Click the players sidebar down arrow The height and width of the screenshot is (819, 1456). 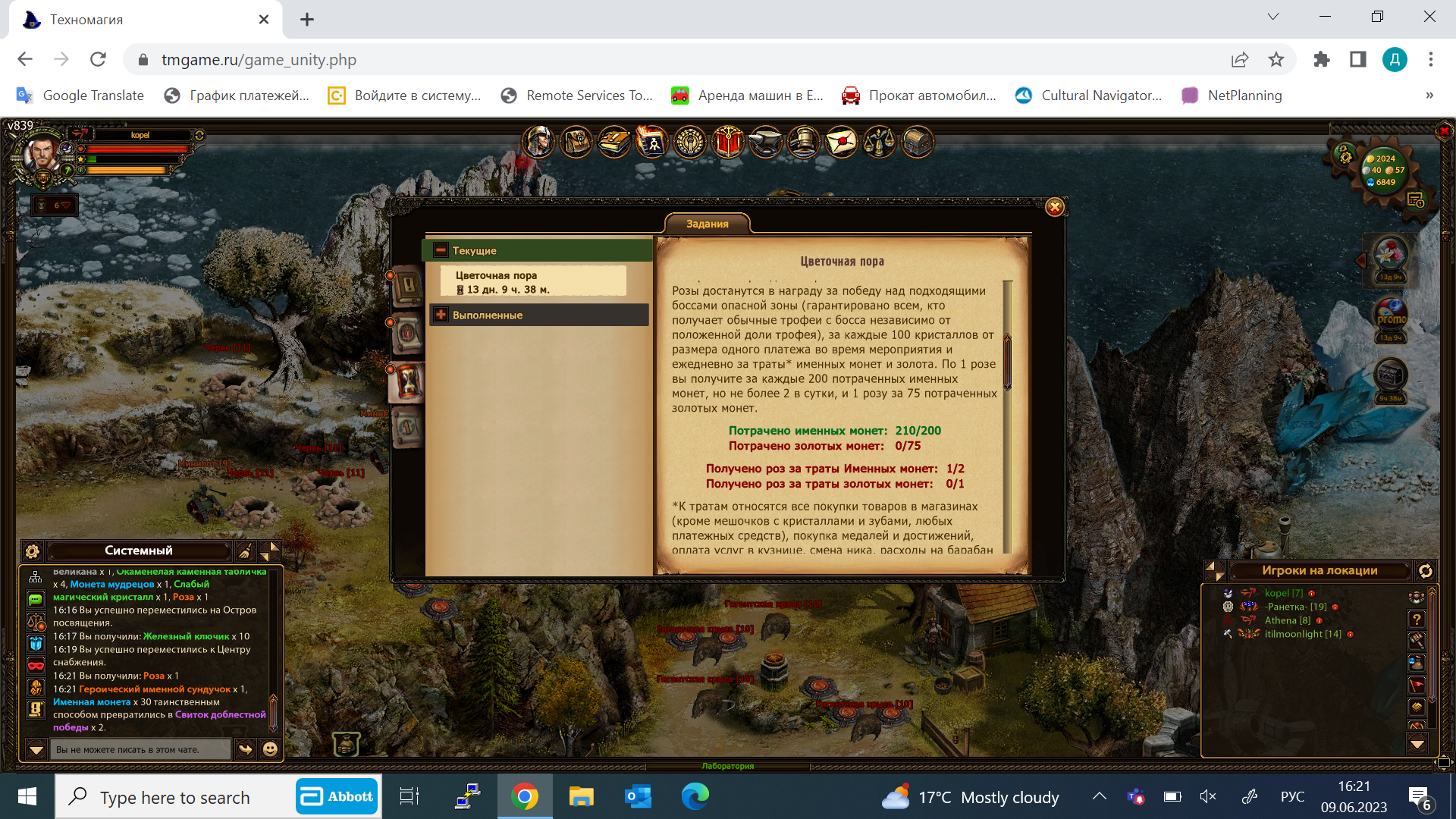point(1417,744)
